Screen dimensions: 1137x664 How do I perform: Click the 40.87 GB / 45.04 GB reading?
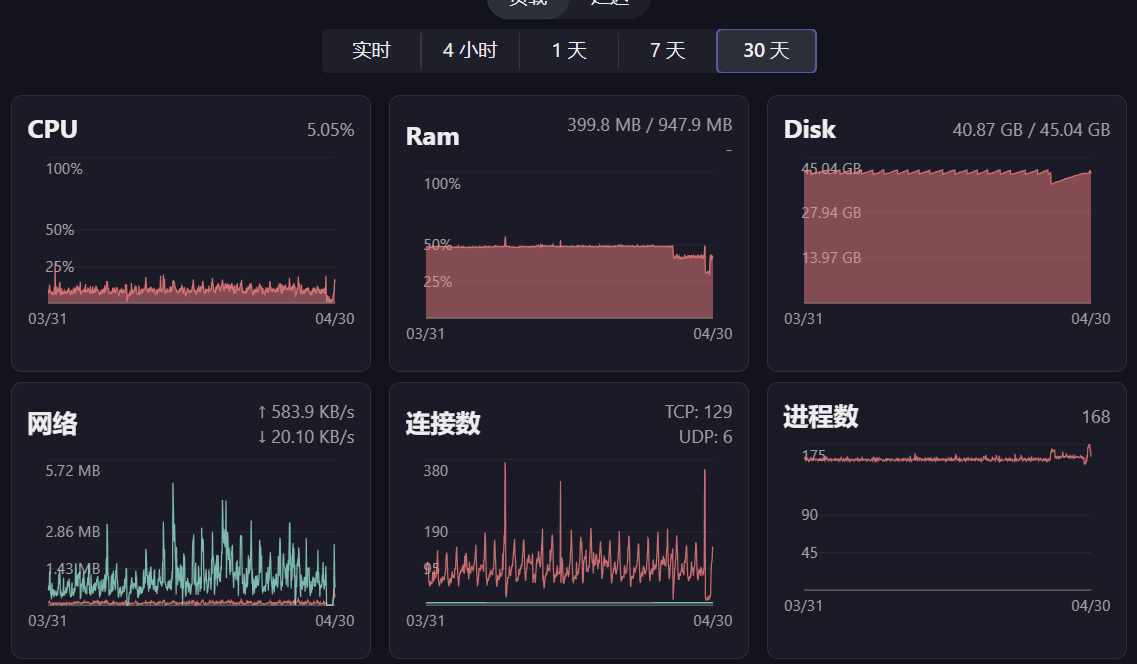pos(1031,130)
